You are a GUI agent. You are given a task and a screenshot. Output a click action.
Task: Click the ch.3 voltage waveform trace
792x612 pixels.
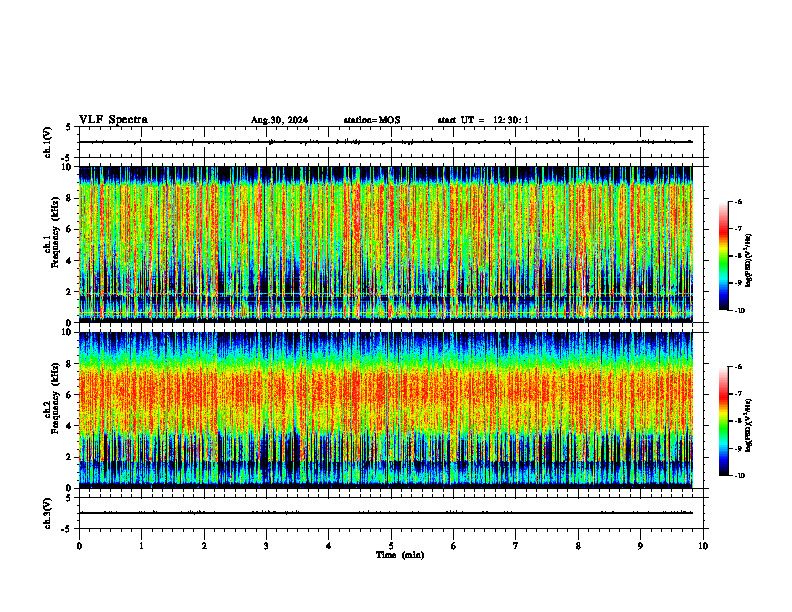pyautogui.click(x=385, y=513)
